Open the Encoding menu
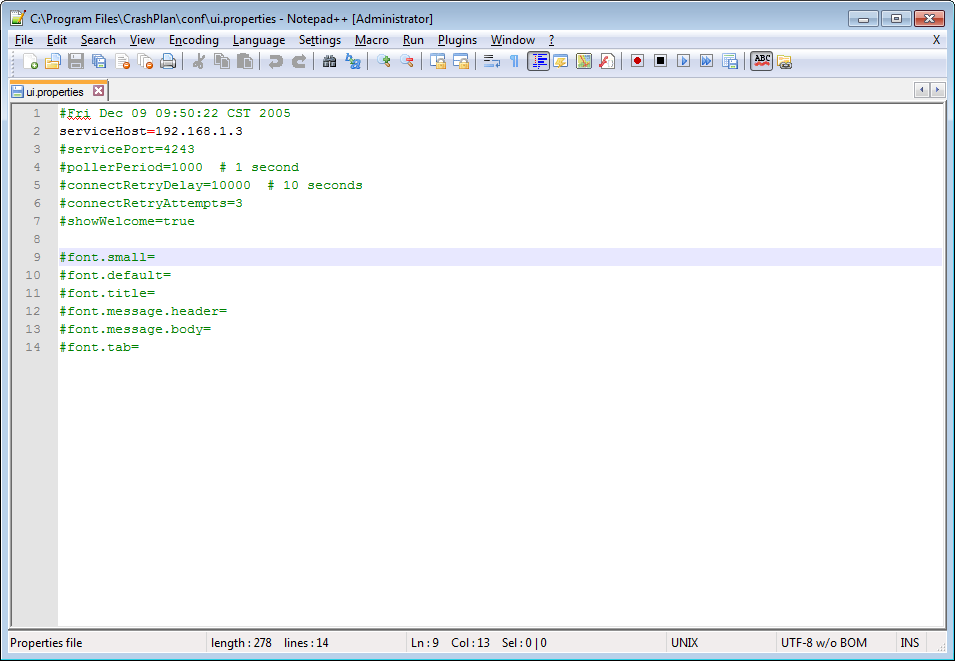Screen dimensions: 955x661 pyautogui.click(x=194, y=40)
